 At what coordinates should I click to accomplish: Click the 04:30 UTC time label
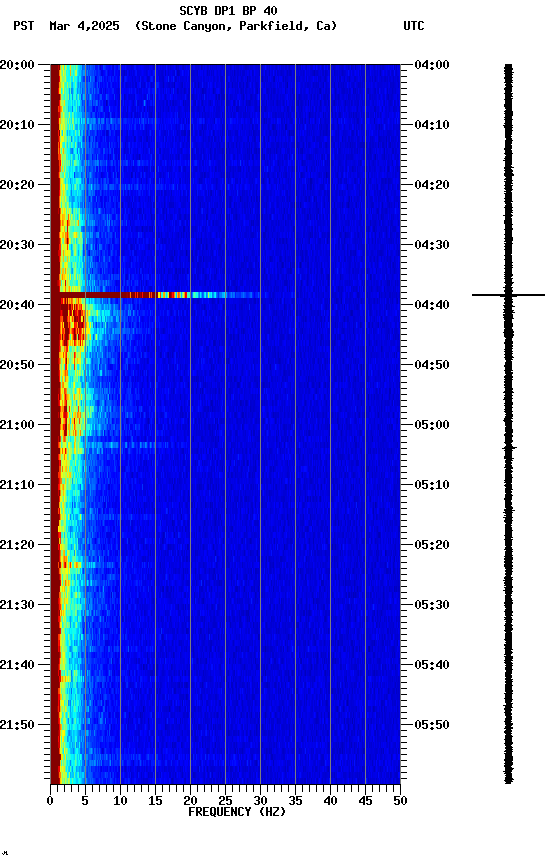coord(432,245)
